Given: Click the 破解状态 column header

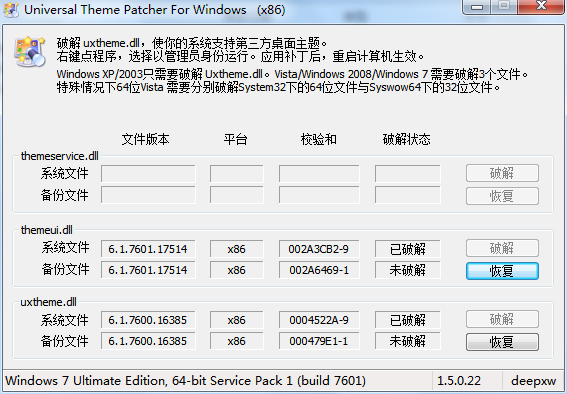Looking at the screenshot, I should (406, 139).
